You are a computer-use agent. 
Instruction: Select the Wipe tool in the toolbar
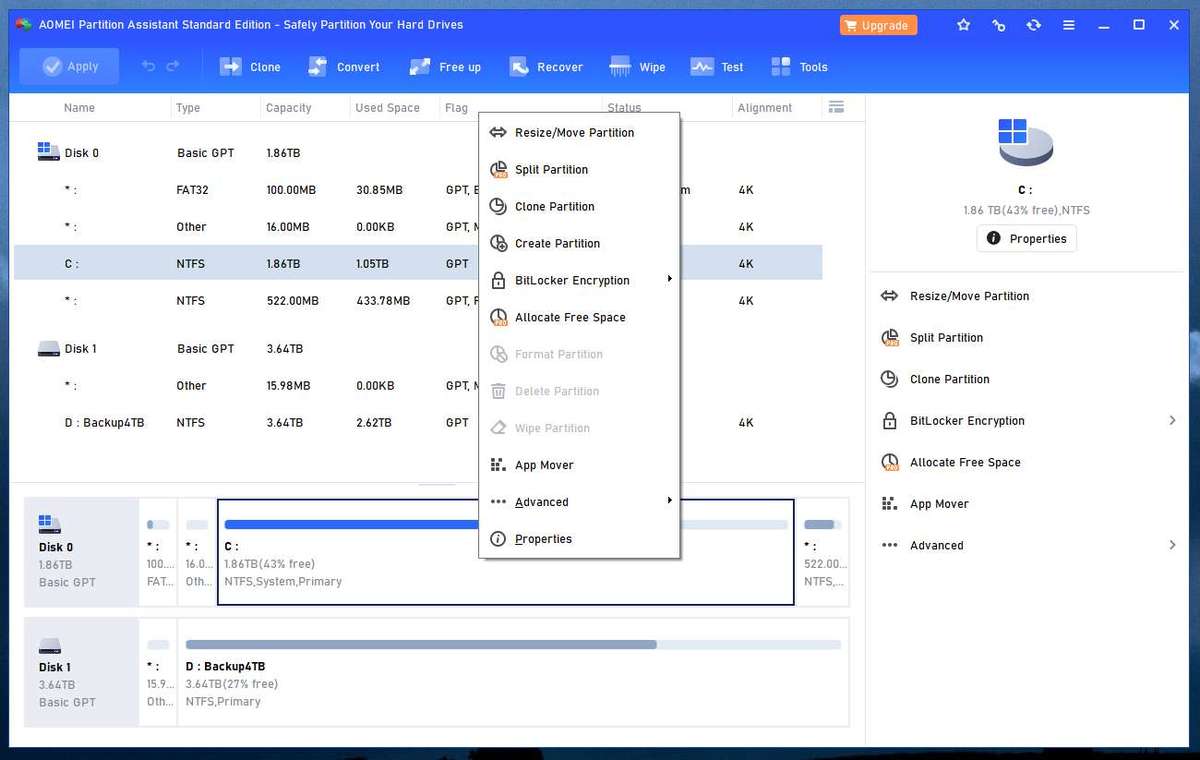pyautogui.click(x=638, y=67)
